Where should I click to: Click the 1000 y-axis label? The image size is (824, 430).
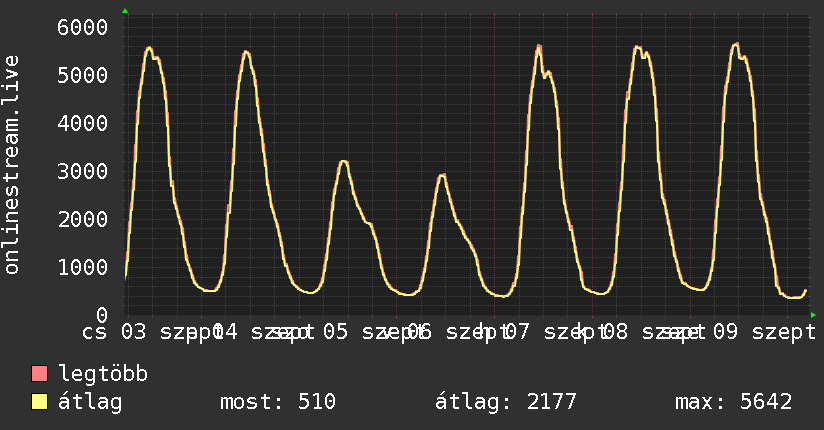(83, 267)
